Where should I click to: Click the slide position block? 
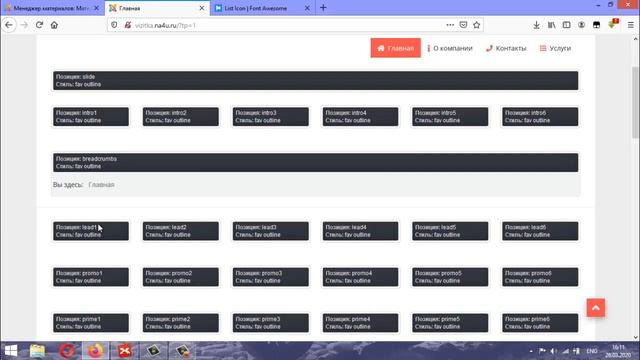click(315, 80)
